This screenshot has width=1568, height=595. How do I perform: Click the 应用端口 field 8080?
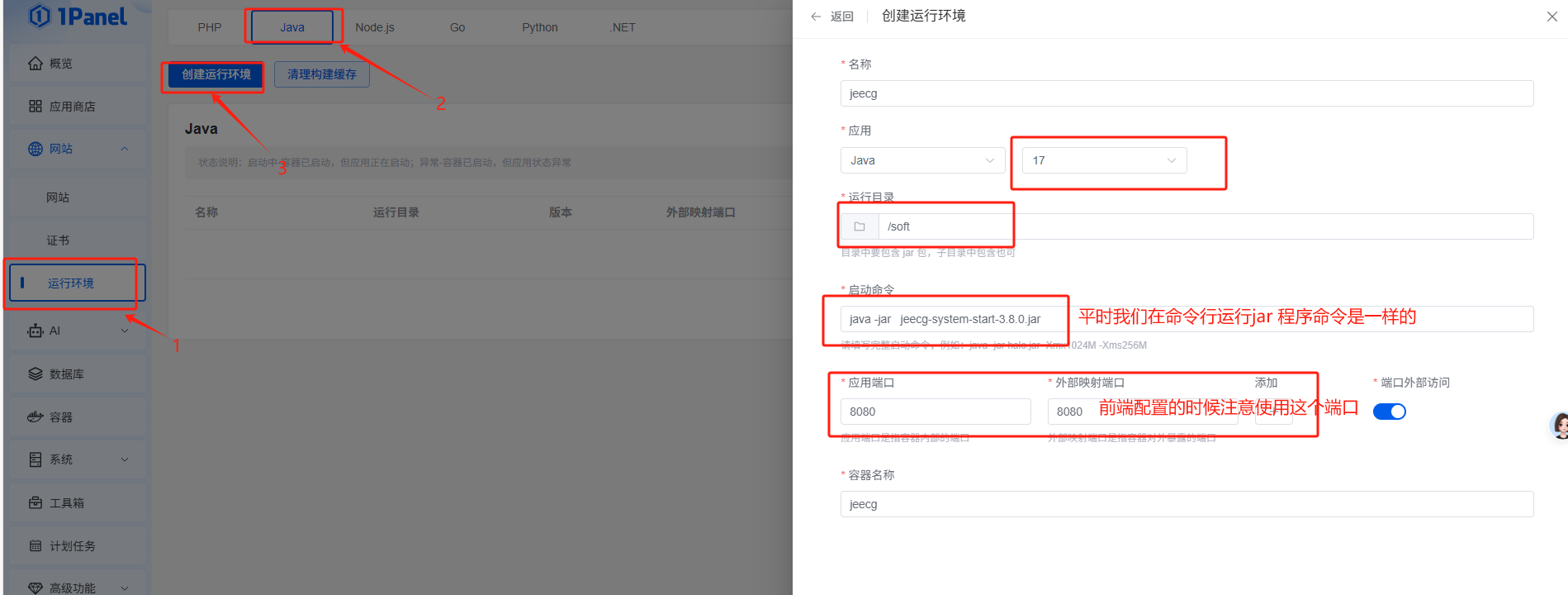click(x=936, y=412)
